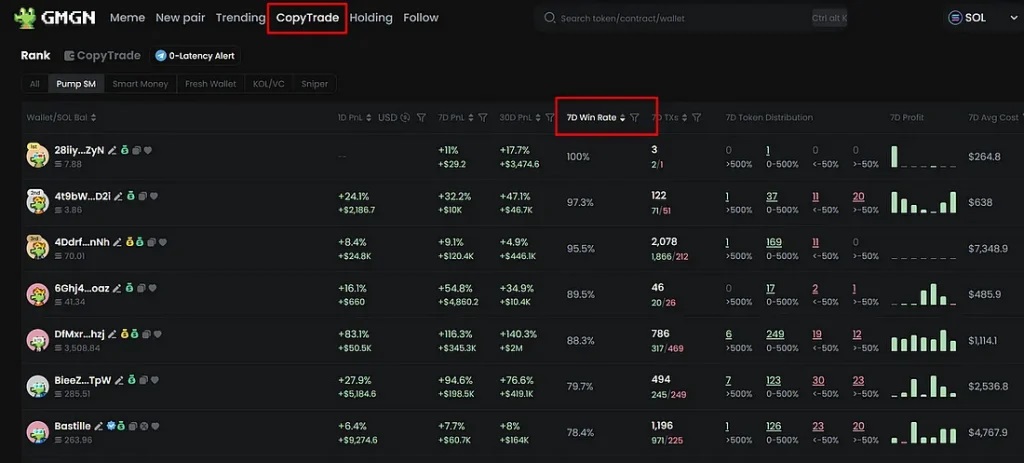Open the Meme navigation item
The height and width of the screenshot is (463, 1024).
pyautogui.click(x=127, y=18)
